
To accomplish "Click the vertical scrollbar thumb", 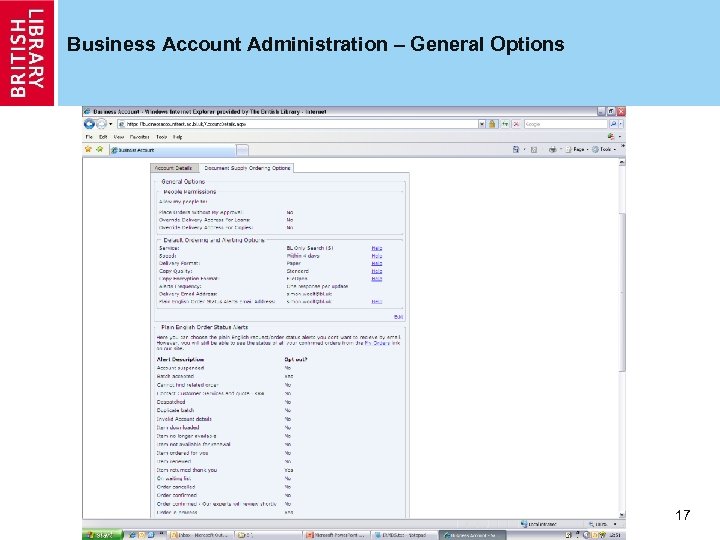I will click(622, 292).
